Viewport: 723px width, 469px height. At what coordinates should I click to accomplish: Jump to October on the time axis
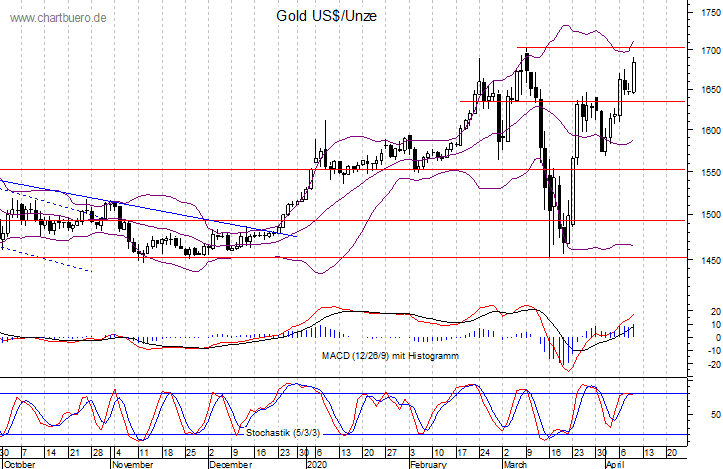click(x=21, y=464)
